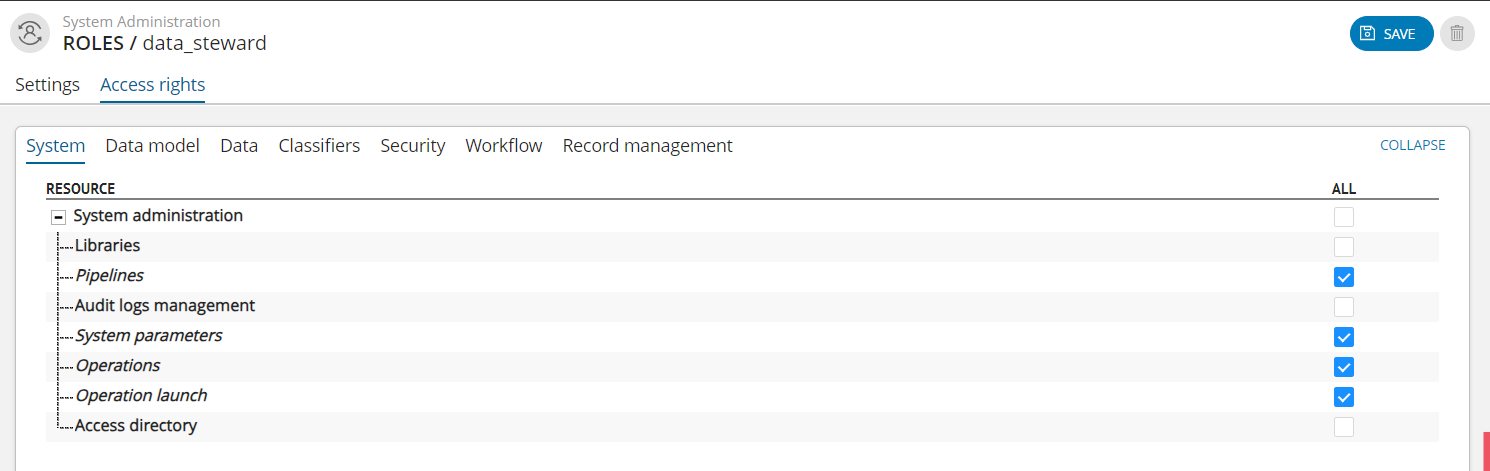
Task: Uncheck ALL rights for Pipelines
Action: [1344, 277]
